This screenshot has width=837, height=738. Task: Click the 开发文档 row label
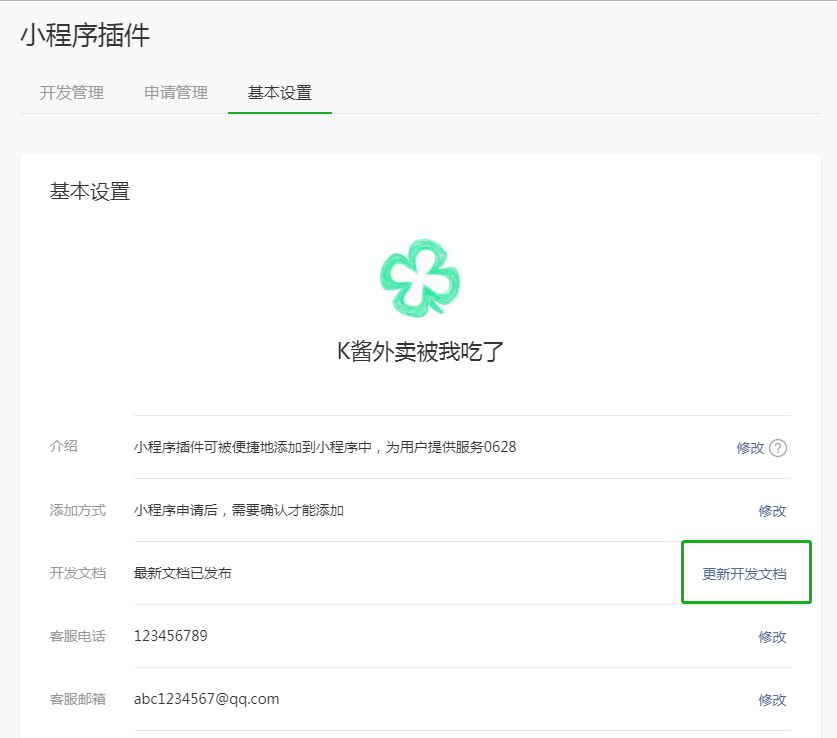pos(78,573)
